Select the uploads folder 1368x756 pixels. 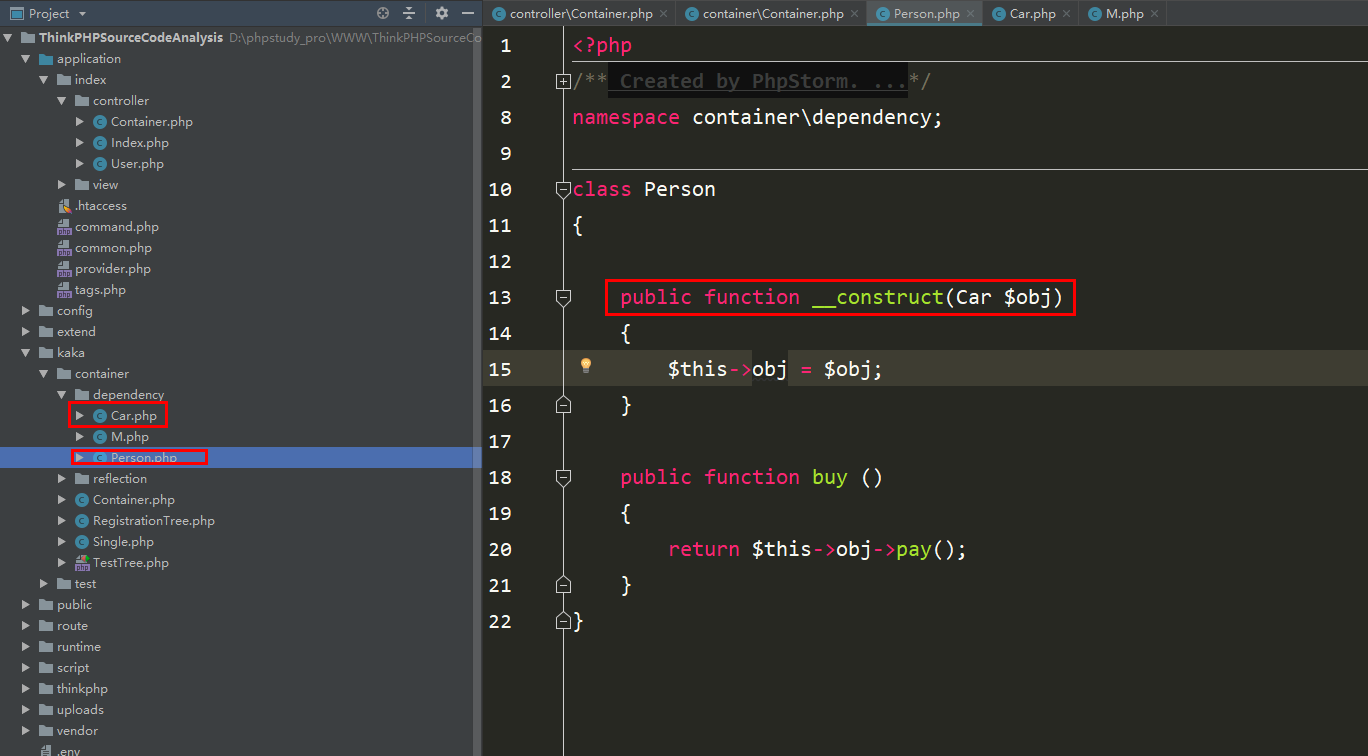[80, 710]
